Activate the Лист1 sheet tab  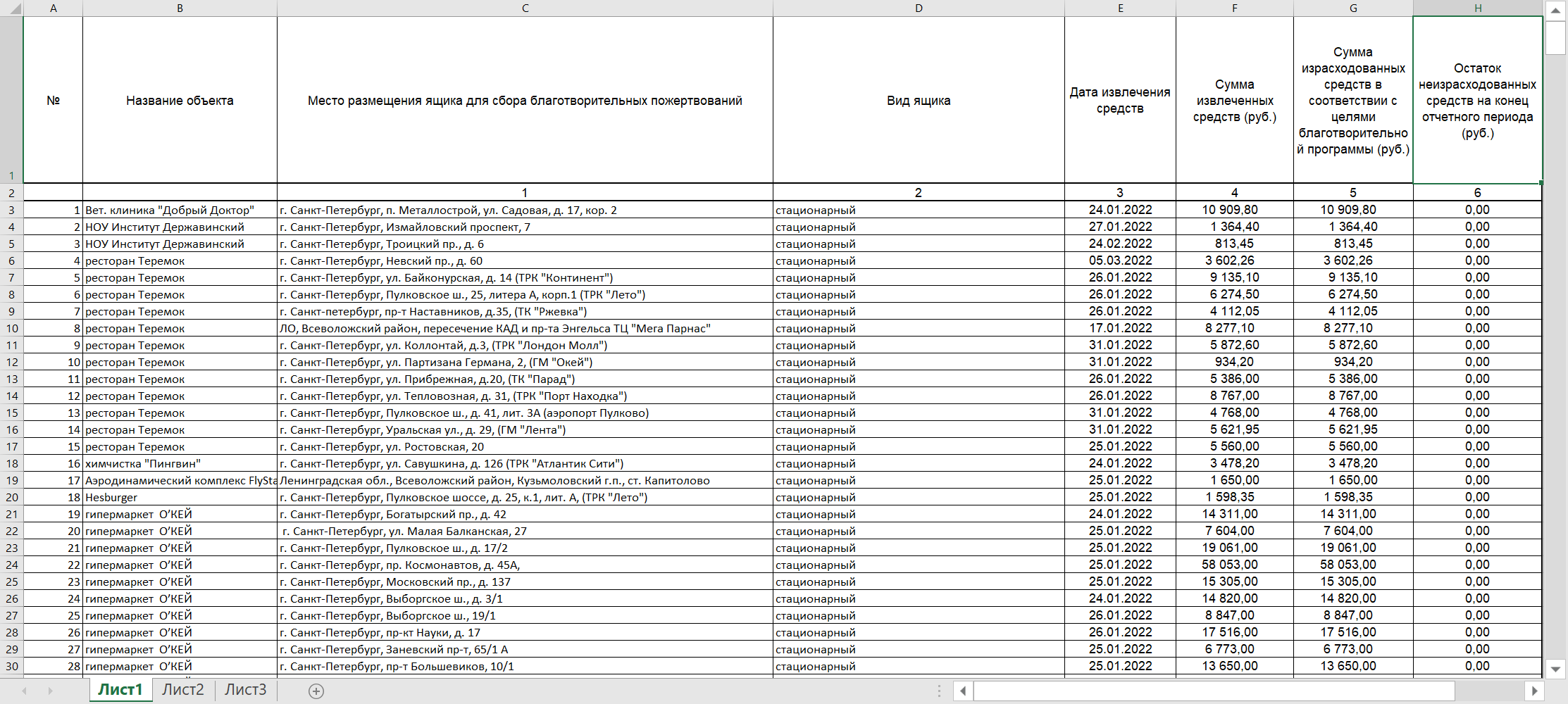(120, 690)
